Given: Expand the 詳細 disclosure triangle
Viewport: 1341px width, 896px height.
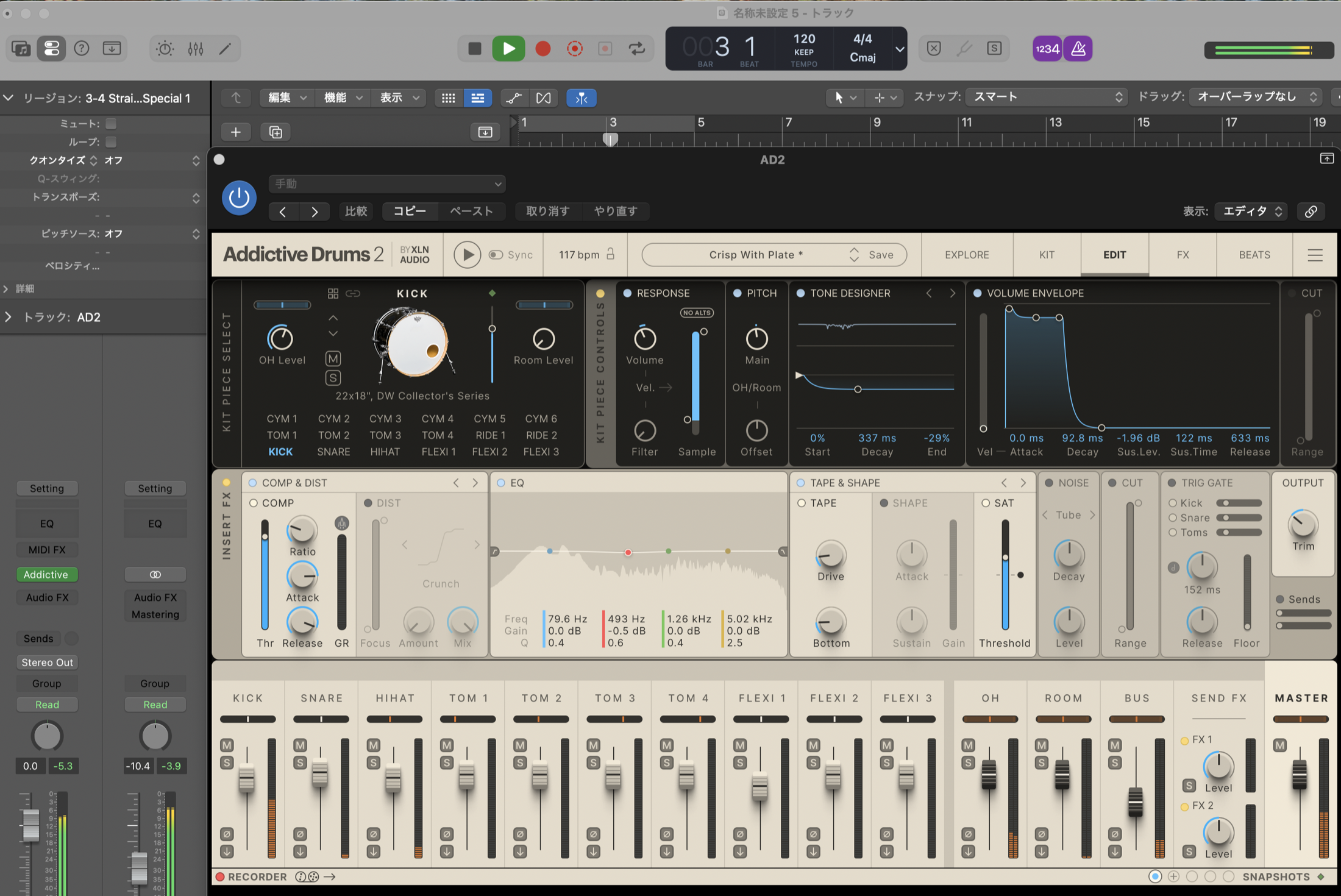Looking at the screenshot, I should [6, 289].
